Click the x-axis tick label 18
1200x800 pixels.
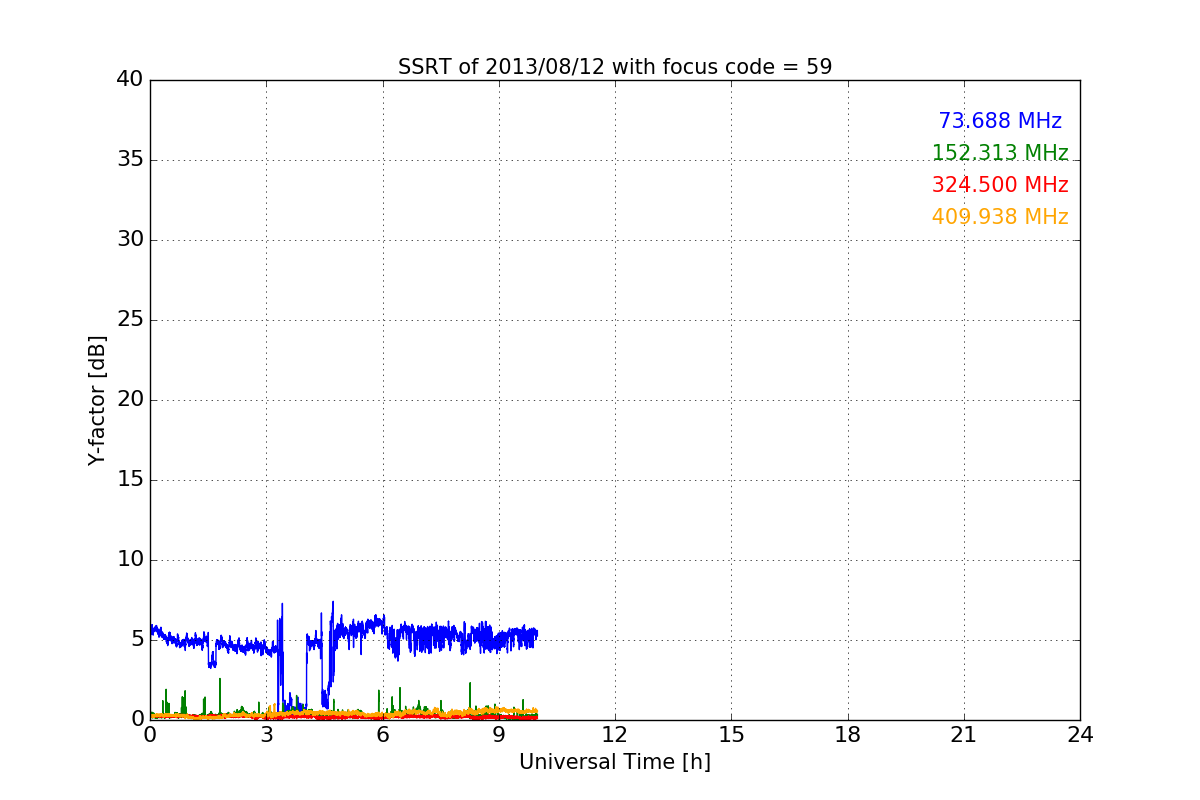(x=848, y=735)
